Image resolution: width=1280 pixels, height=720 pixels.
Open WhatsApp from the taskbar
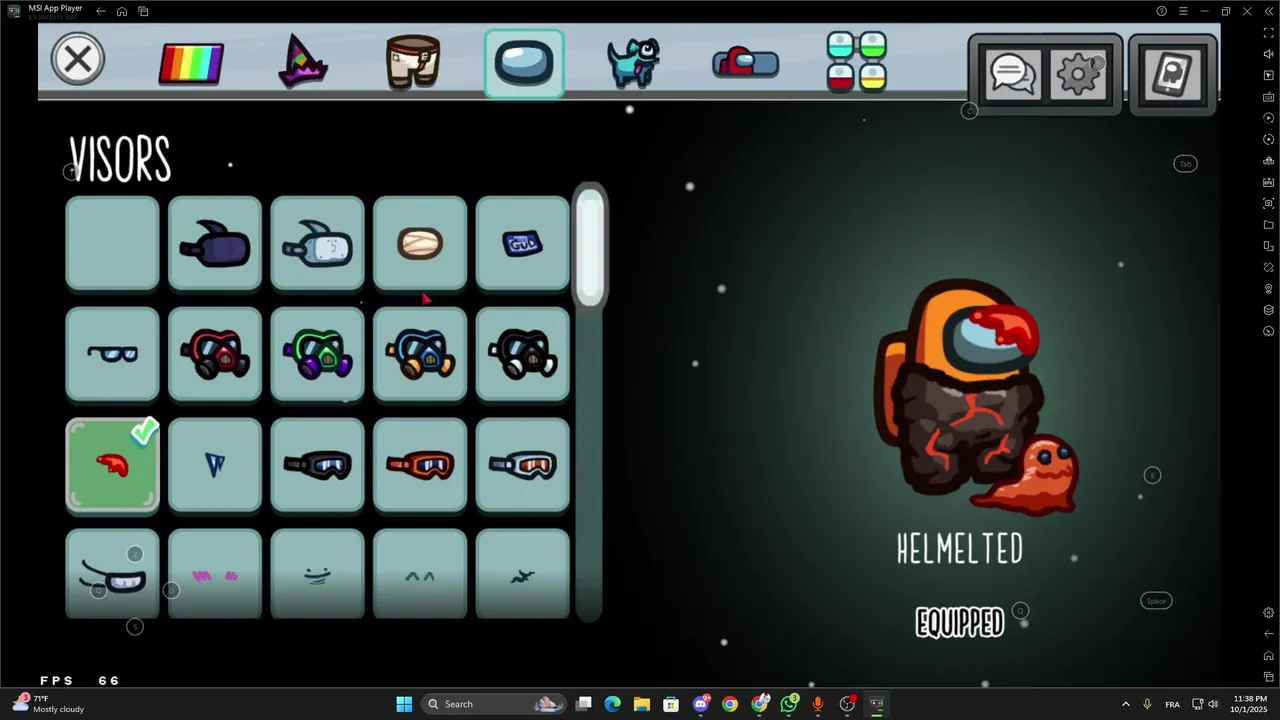coord(789,704)
